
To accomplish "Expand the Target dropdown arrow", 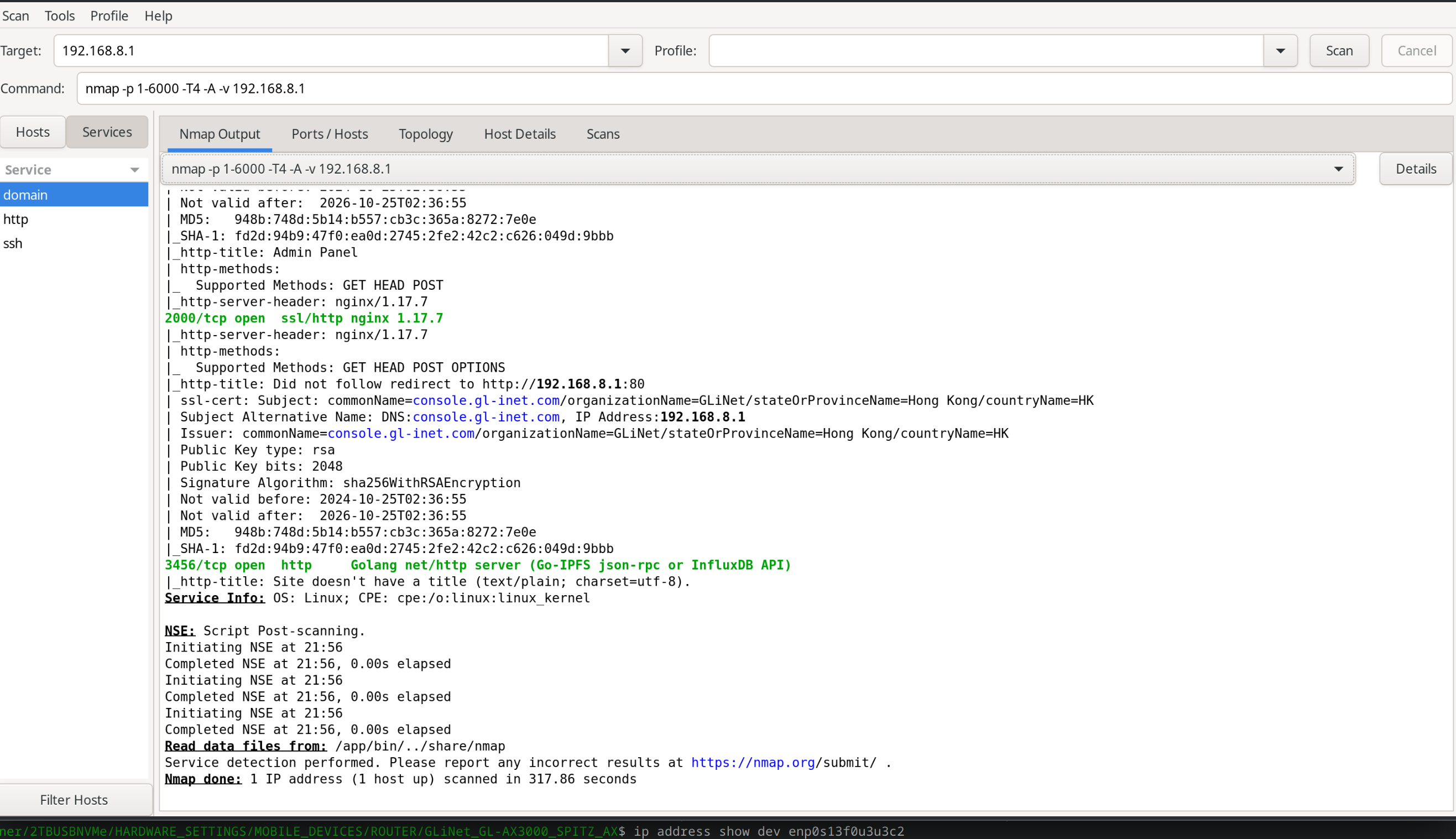I will tap(624, 51).
